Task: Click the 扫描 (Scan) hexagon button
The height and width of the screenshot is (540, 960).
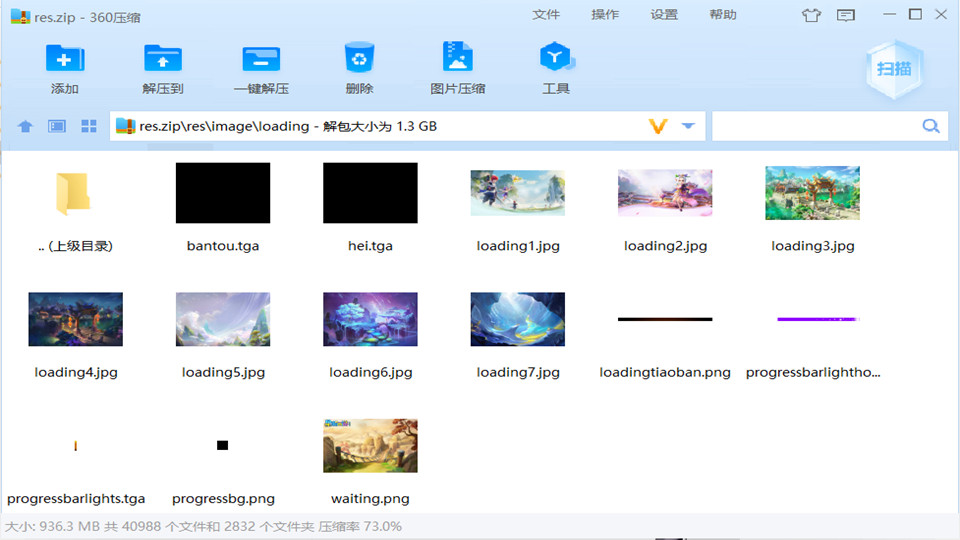Action: 893,69
